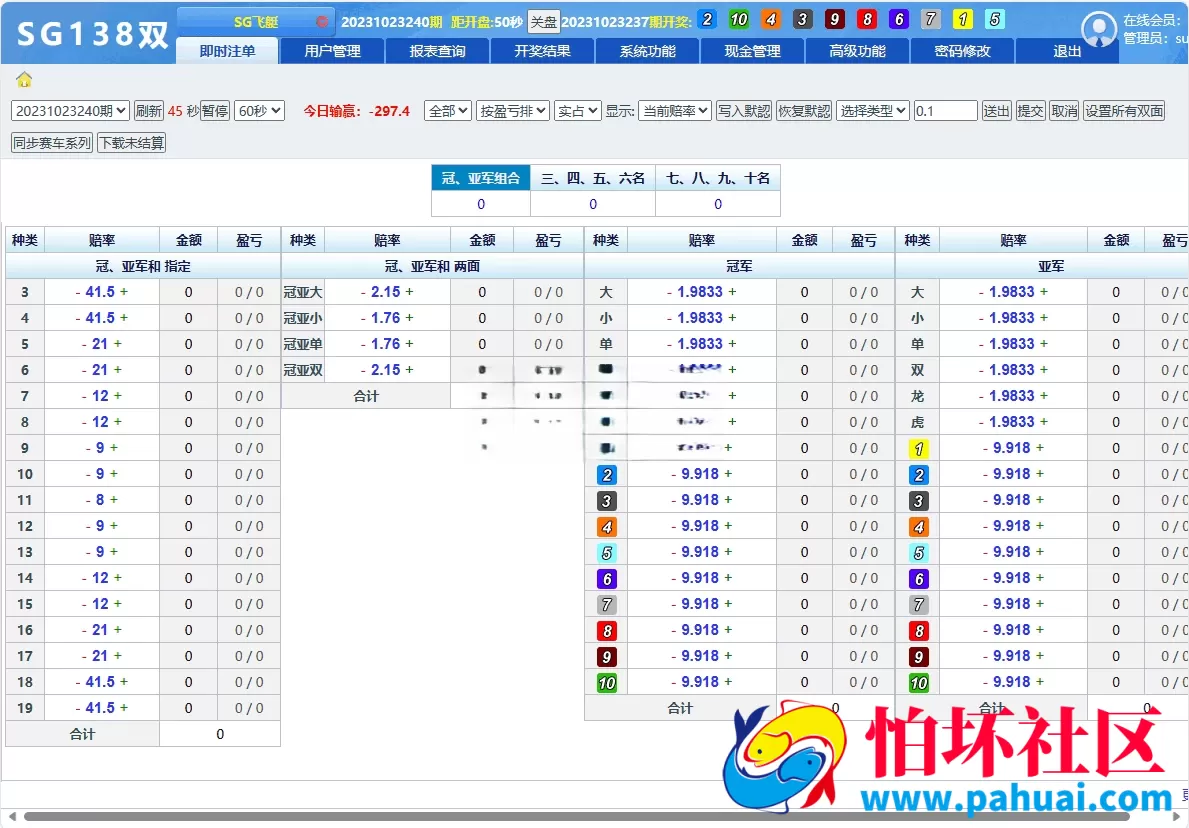Image resolution: width=1189 pixels, height=828 pixels.
Task: Click the 取消 button
Action: tap(1065, 111)
